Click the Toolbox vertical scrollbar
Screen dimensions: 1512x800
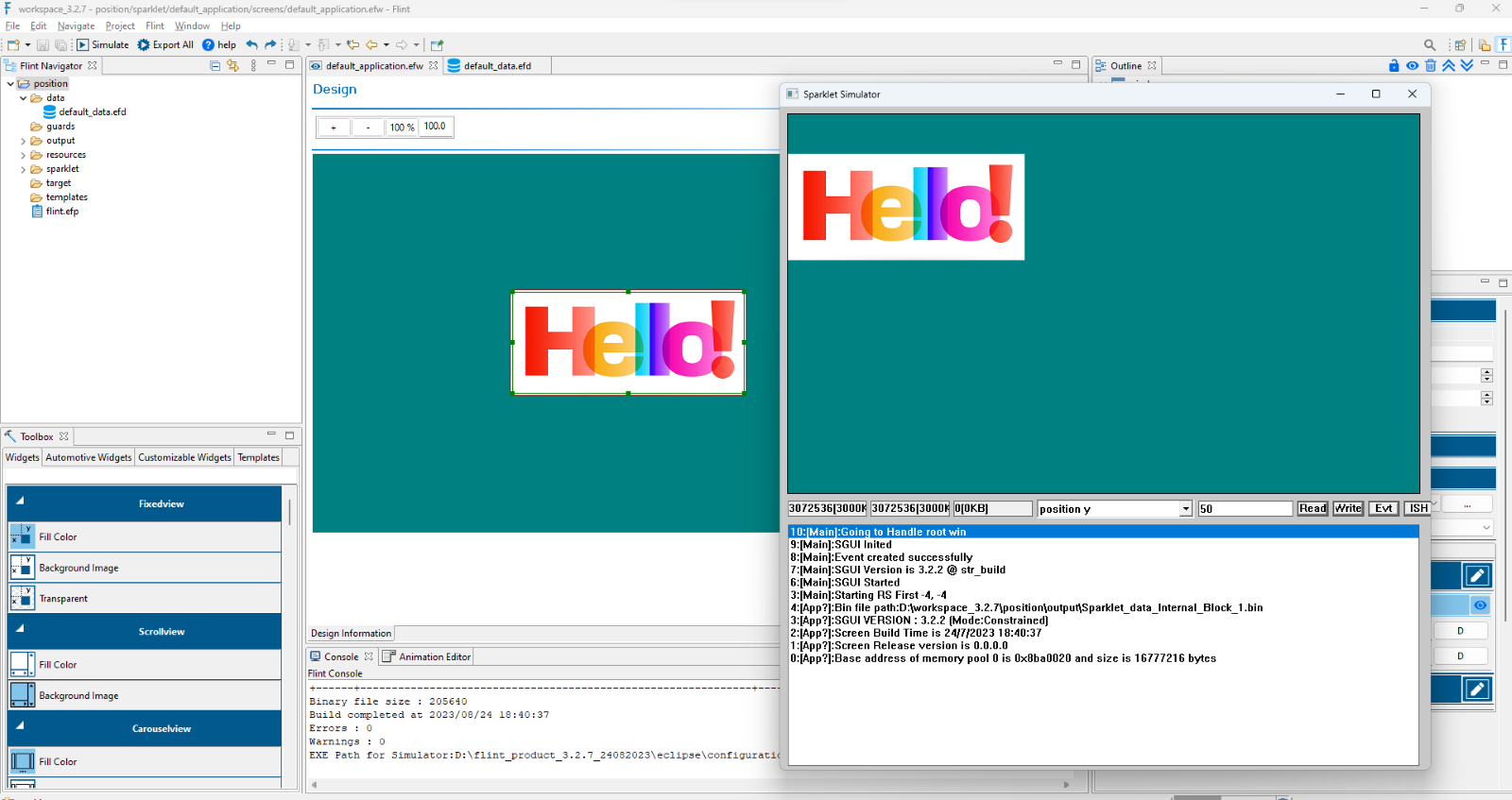[x=289, y=513]
